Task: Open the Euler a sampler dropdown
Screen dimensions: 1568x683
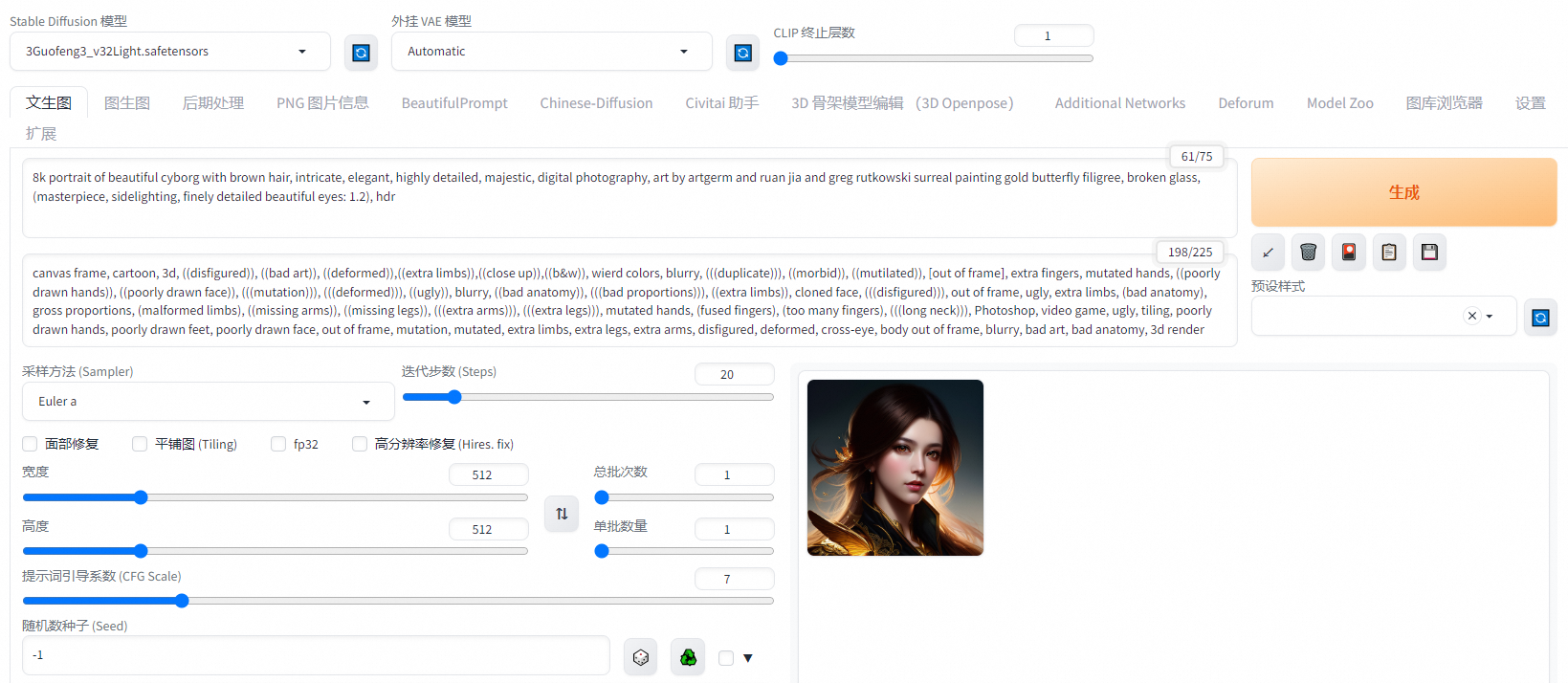Action: (x=209, y=402)
